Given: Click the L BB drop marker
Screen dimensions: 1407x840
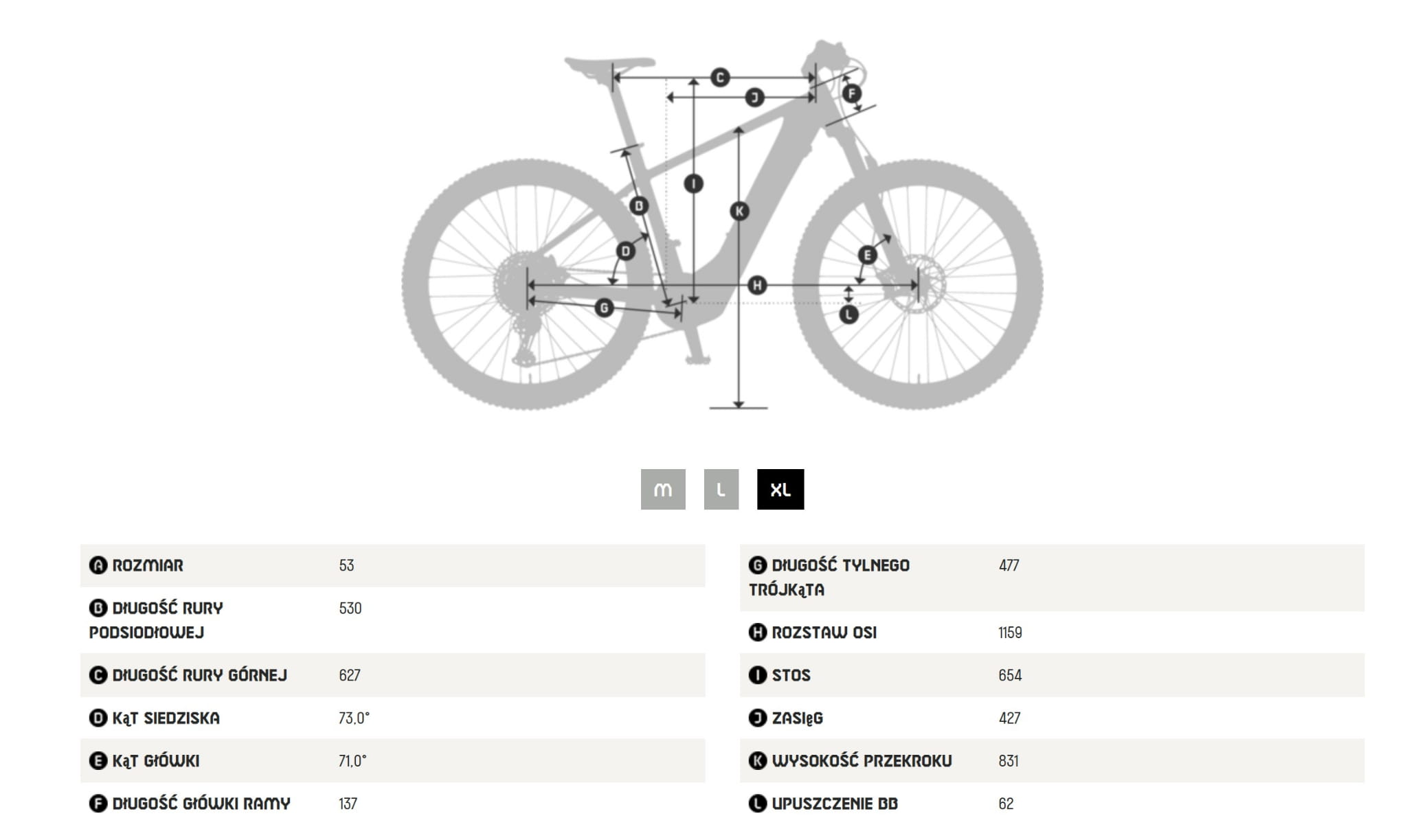Looking at the screenshot, I should (x=849, y=315).
